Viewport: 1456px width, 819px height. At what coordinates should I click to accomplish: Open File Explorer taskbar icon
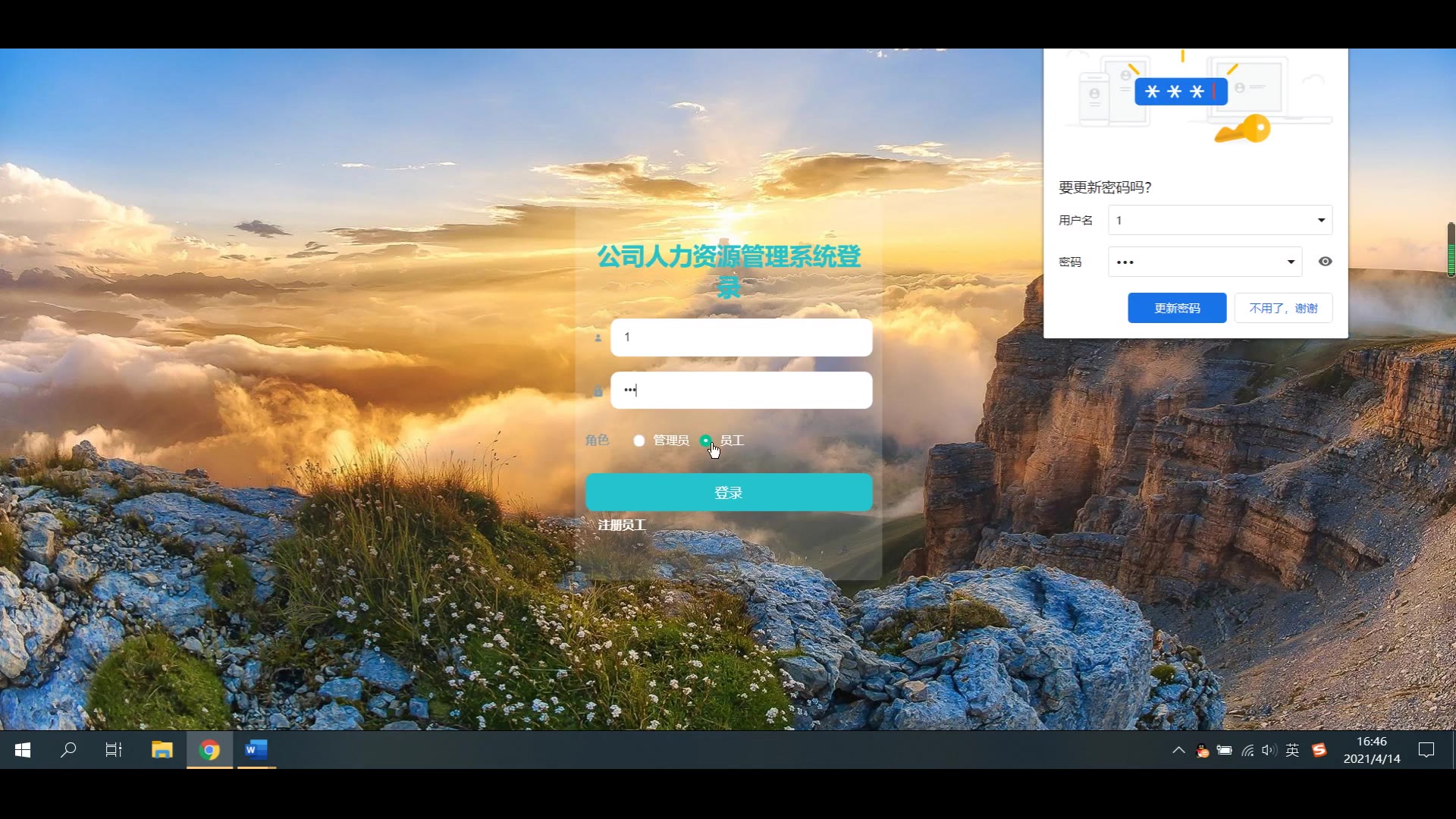tap(162, 750)
